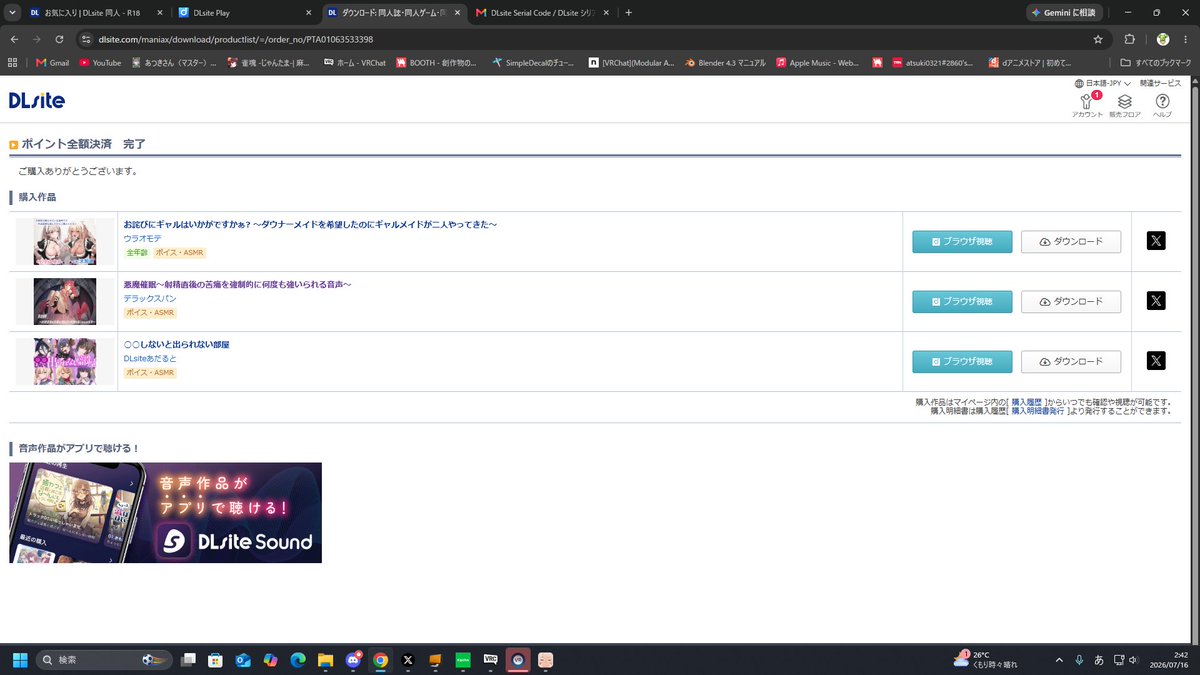Open the ヘルプ help icon
This screenshot has width=1200, height=675.
(x=1162, y=105)
